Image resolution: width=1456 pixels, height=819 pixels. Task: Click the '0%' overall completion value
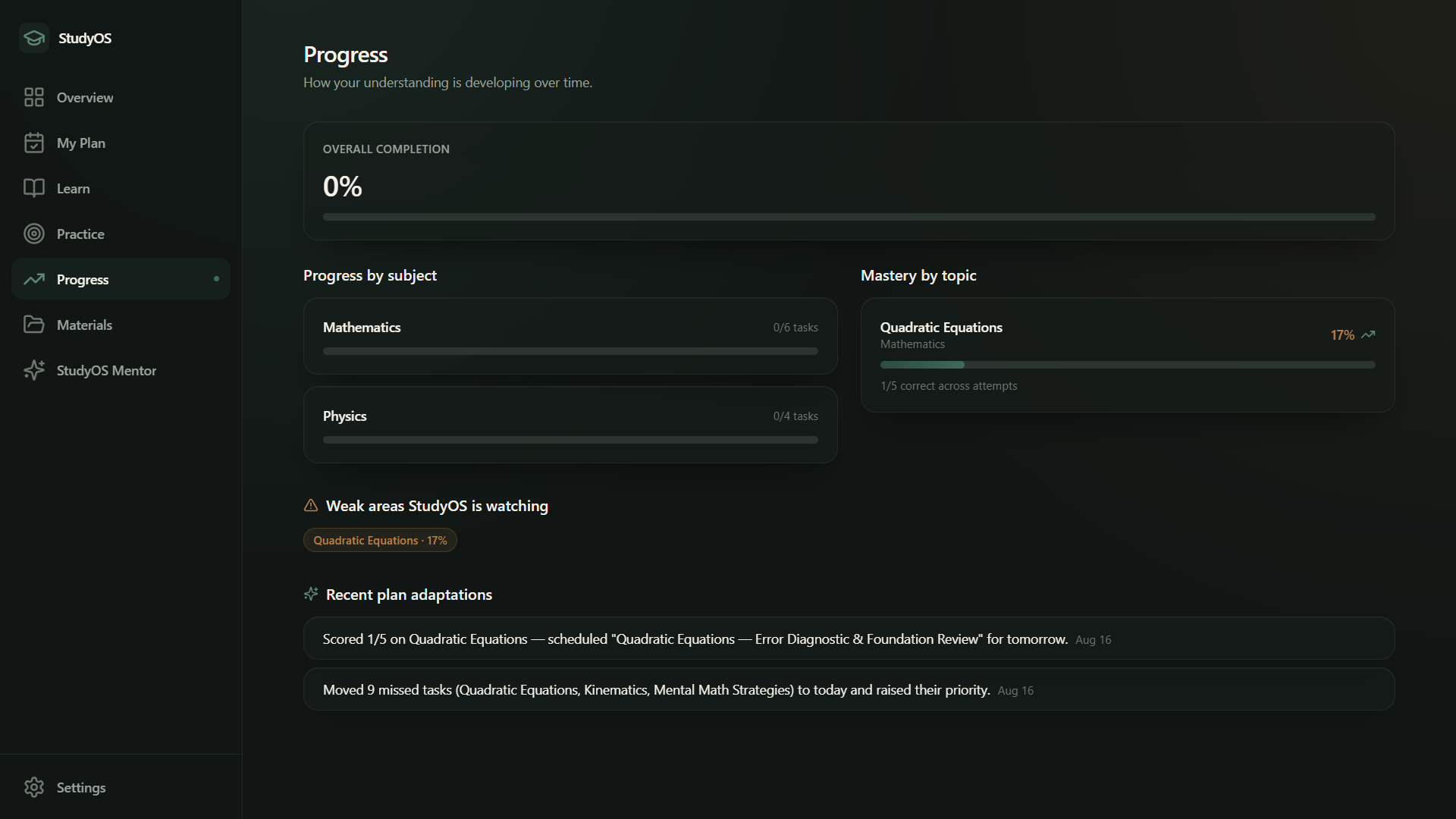pos(343,187)
